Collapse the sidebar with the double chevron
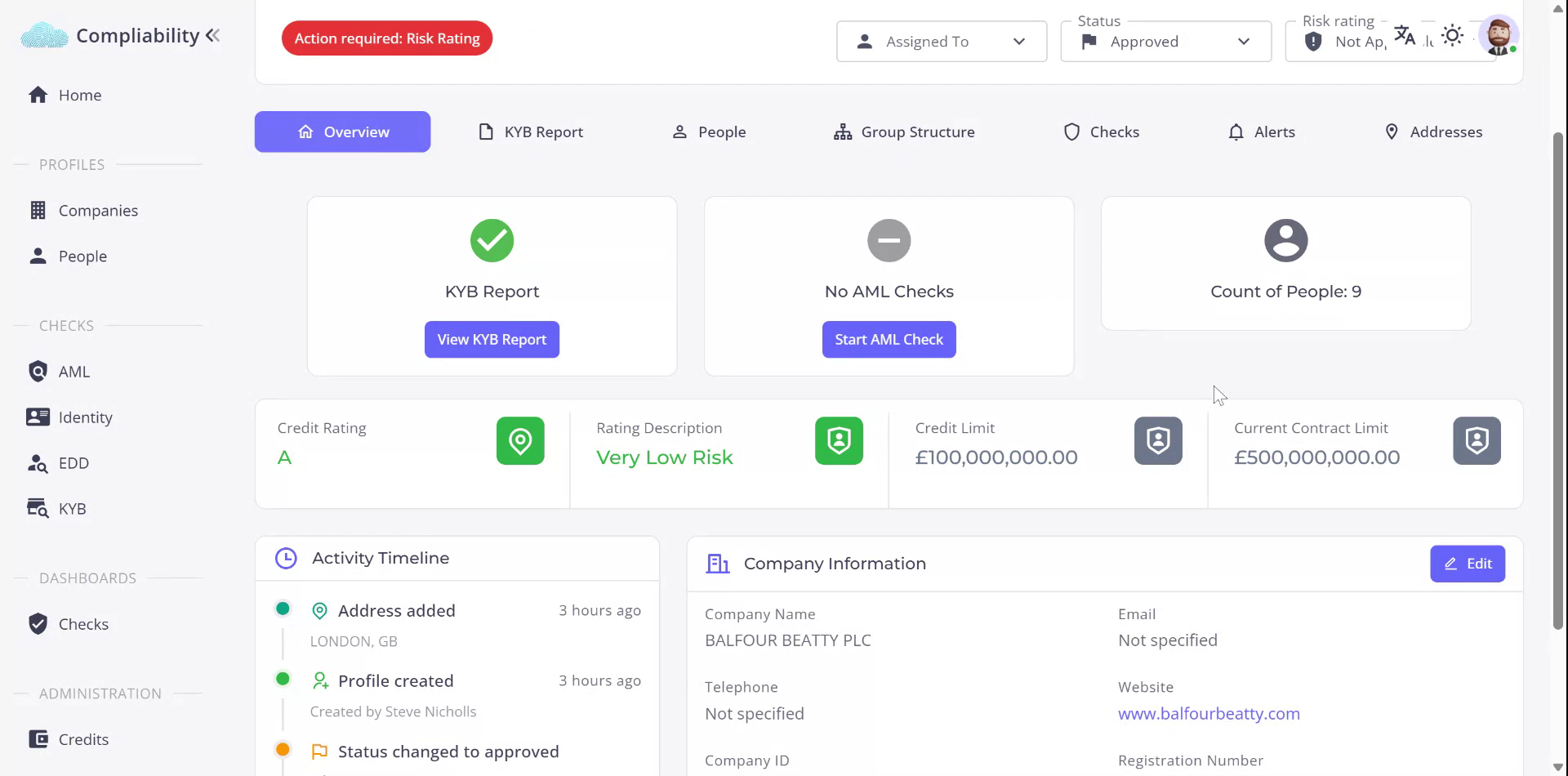The width and height of the screenshot is (1568, 776). [213, 35]
